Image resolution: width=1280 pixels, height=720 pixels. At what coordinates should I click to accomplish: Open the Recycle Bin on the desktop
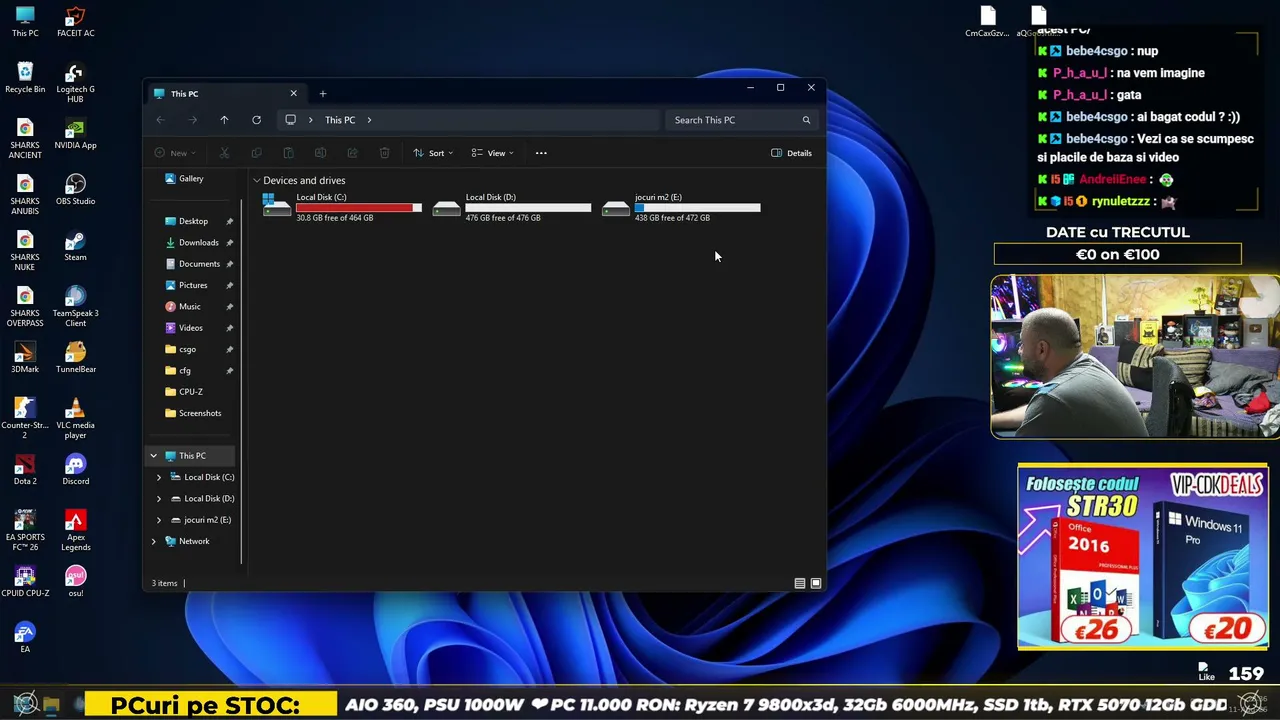pos(25,78)
